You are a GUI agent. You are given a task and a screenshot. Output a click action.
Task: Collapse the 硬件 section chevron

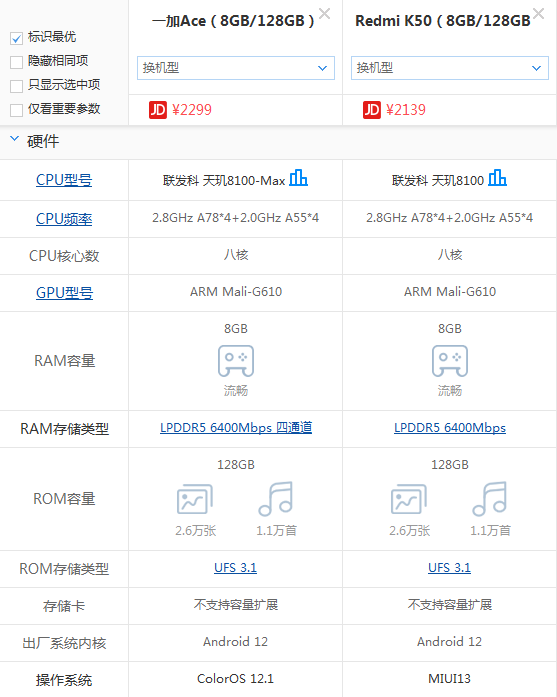[15, 139]
